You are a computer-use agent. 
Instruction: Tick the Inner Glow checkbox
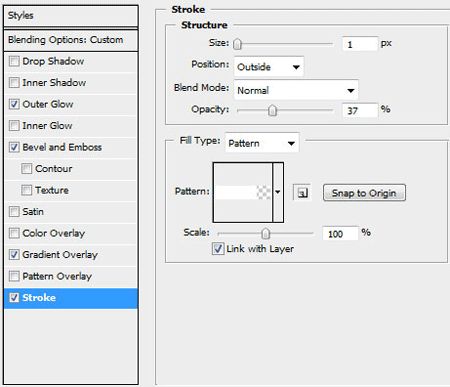coord(14,126)
